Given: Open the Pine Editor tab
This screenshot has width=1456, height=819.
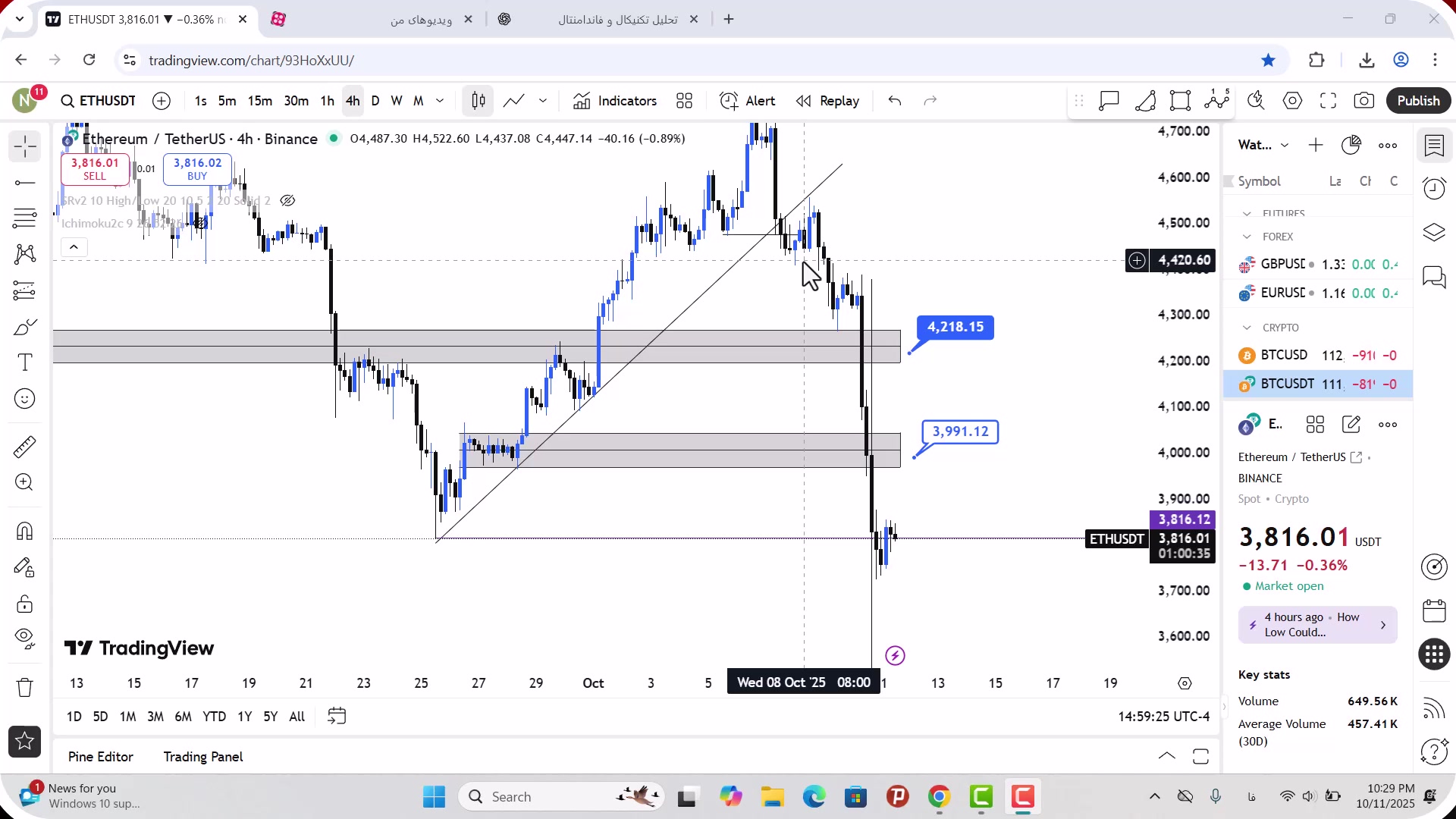Looking at the screenshot, I should pos(100,757).
